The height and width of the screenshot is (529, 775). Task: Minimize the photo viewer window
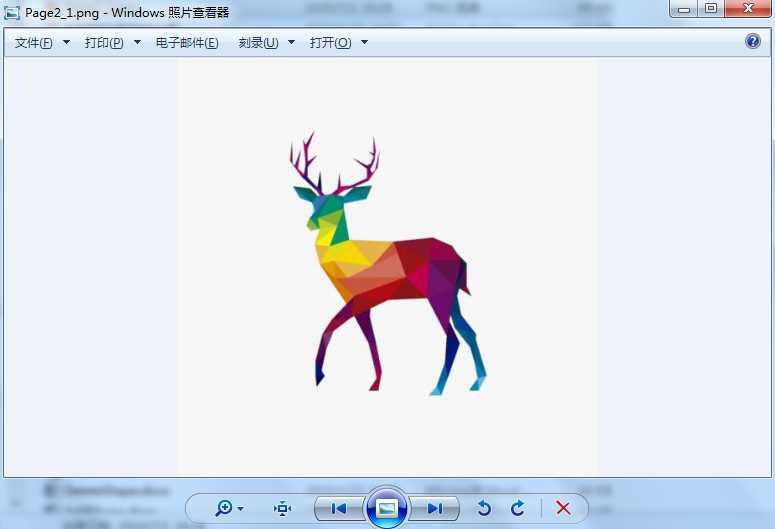(684, 9)
